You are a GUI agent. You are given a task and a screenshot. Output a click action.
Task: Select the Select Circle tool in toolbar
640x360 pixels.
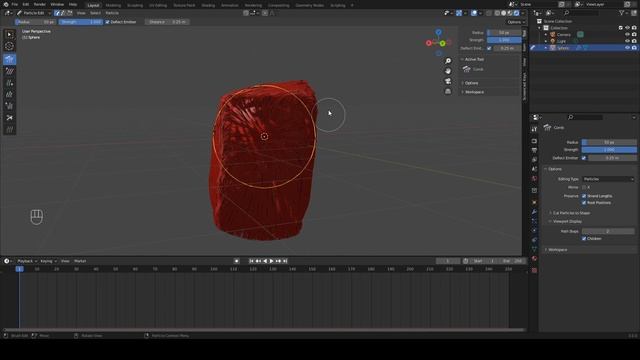point(9,47)
